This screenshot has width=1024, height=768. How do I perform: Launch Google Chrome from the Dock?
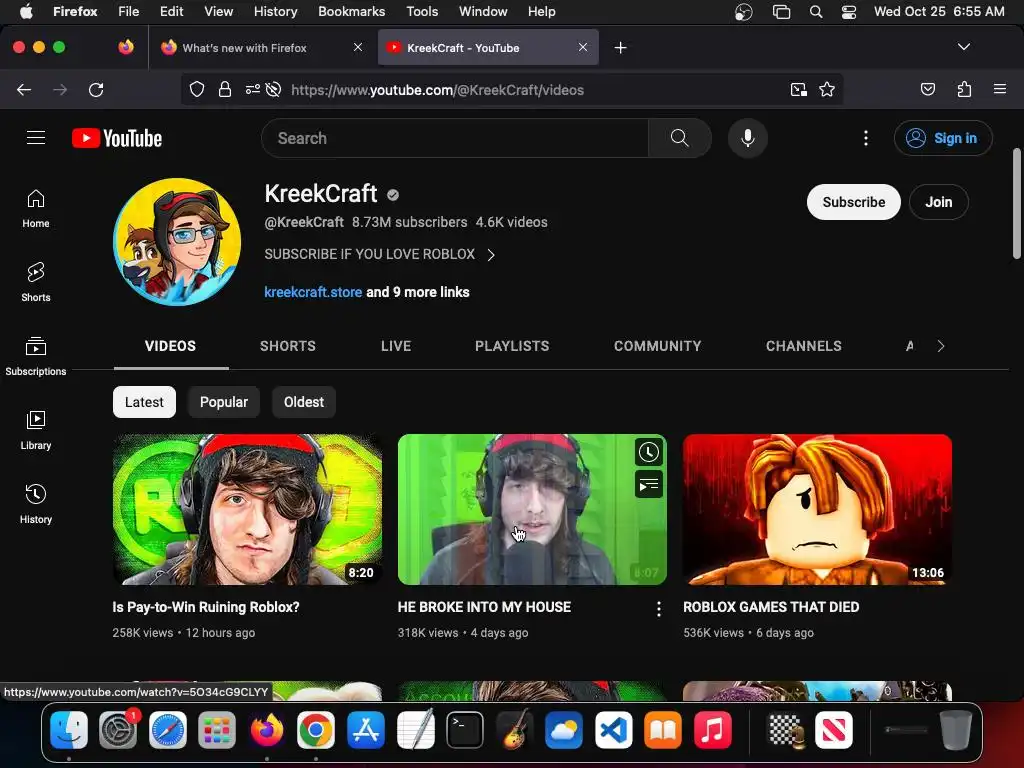[315, 729]
